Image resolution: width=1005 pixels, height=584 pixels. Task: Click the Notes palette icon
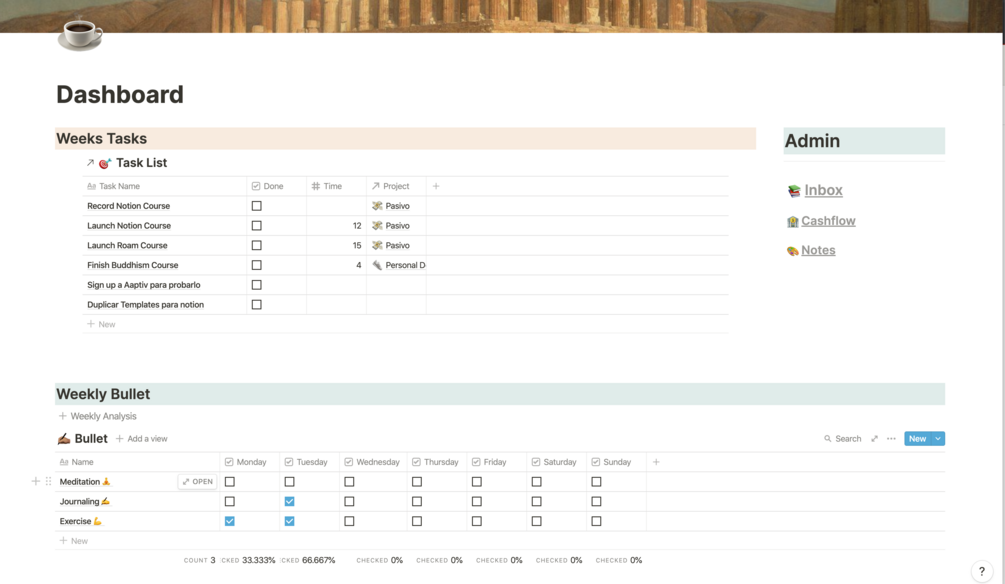793,251
